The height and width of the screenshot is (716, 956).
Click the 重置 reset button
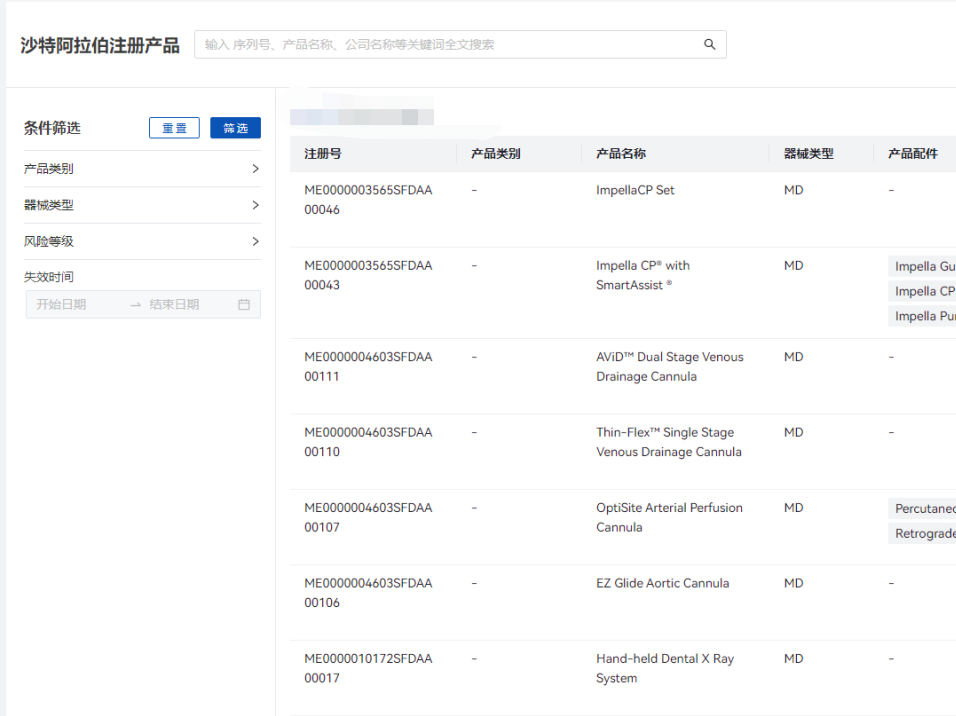(174, 128)
